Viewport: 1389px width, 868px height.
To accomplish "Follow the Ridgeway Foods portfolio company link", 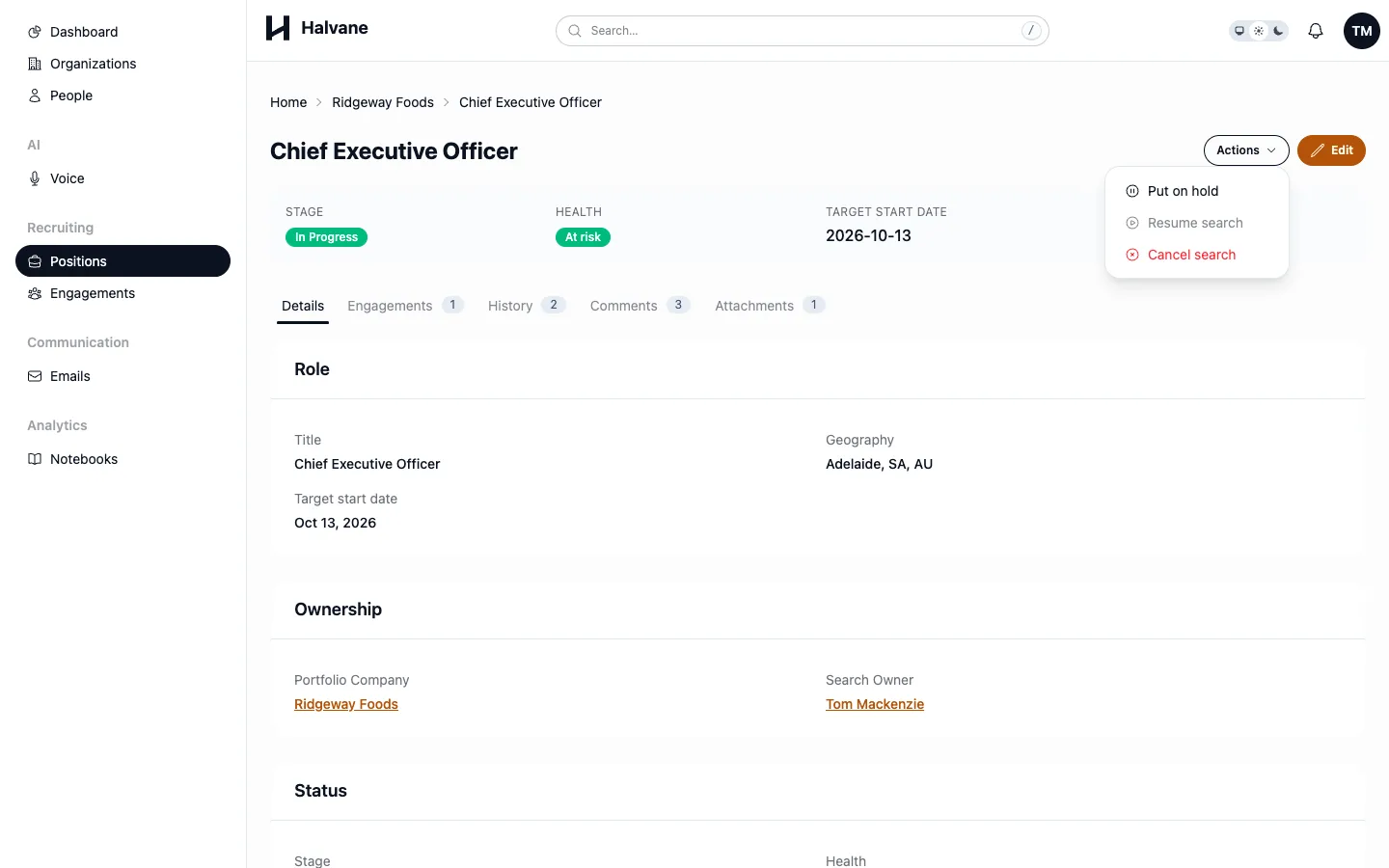I will (346, 704).
